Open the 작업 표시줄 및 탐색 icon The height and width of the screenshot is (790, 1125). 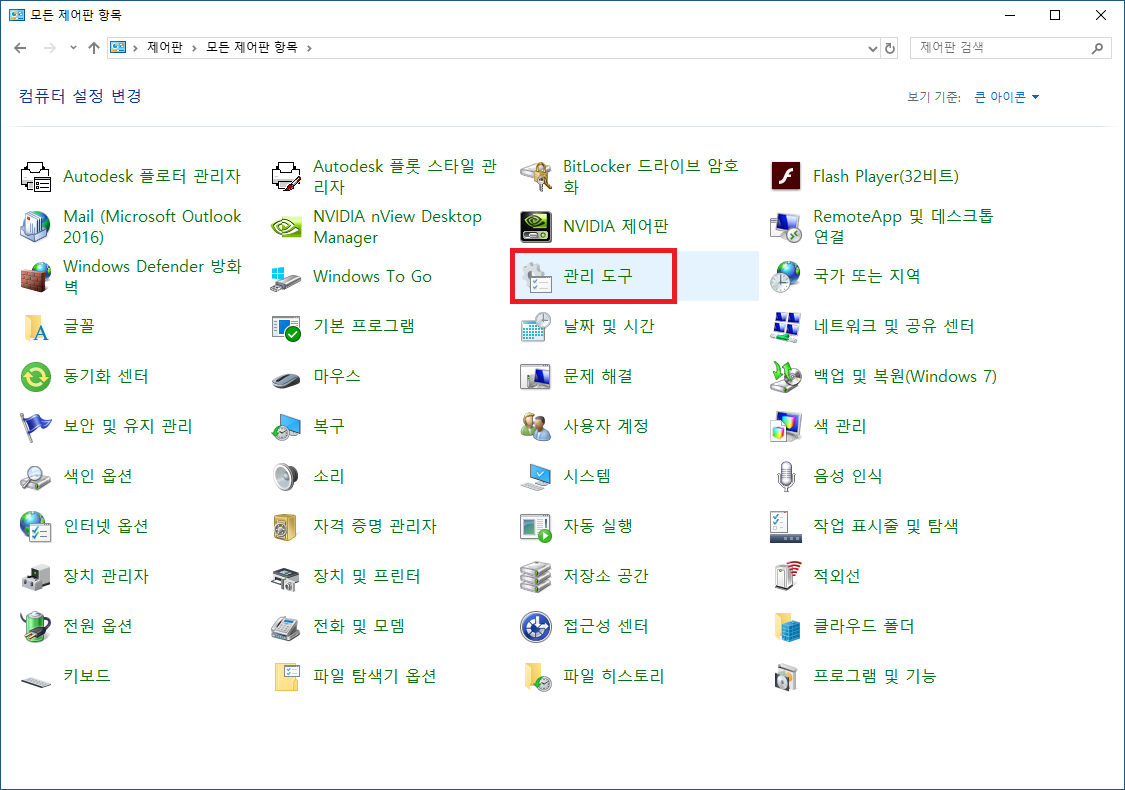tap(786, 527)
